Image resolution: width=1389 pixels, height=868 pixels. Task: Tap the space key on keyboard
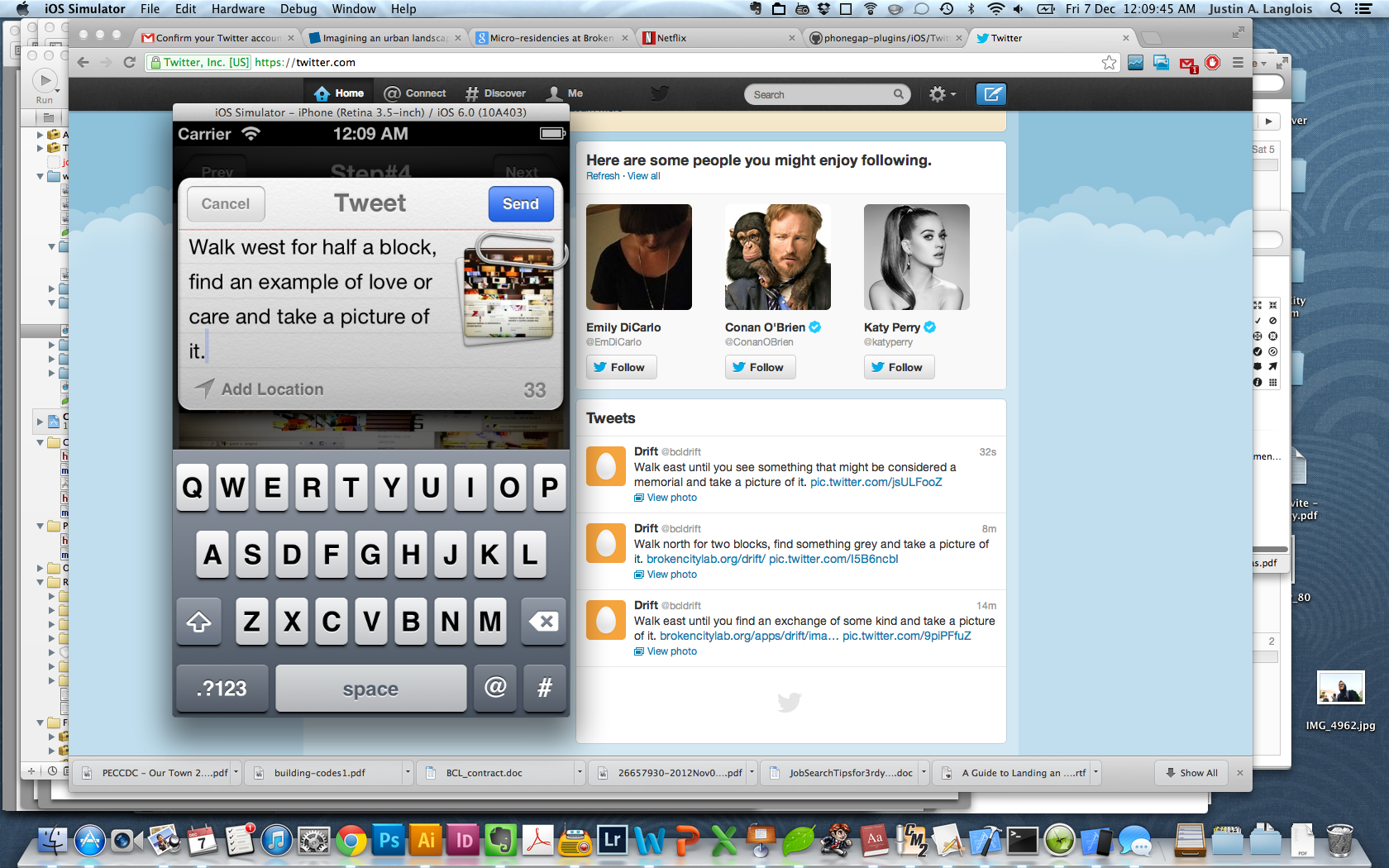[x=370, y=688]
